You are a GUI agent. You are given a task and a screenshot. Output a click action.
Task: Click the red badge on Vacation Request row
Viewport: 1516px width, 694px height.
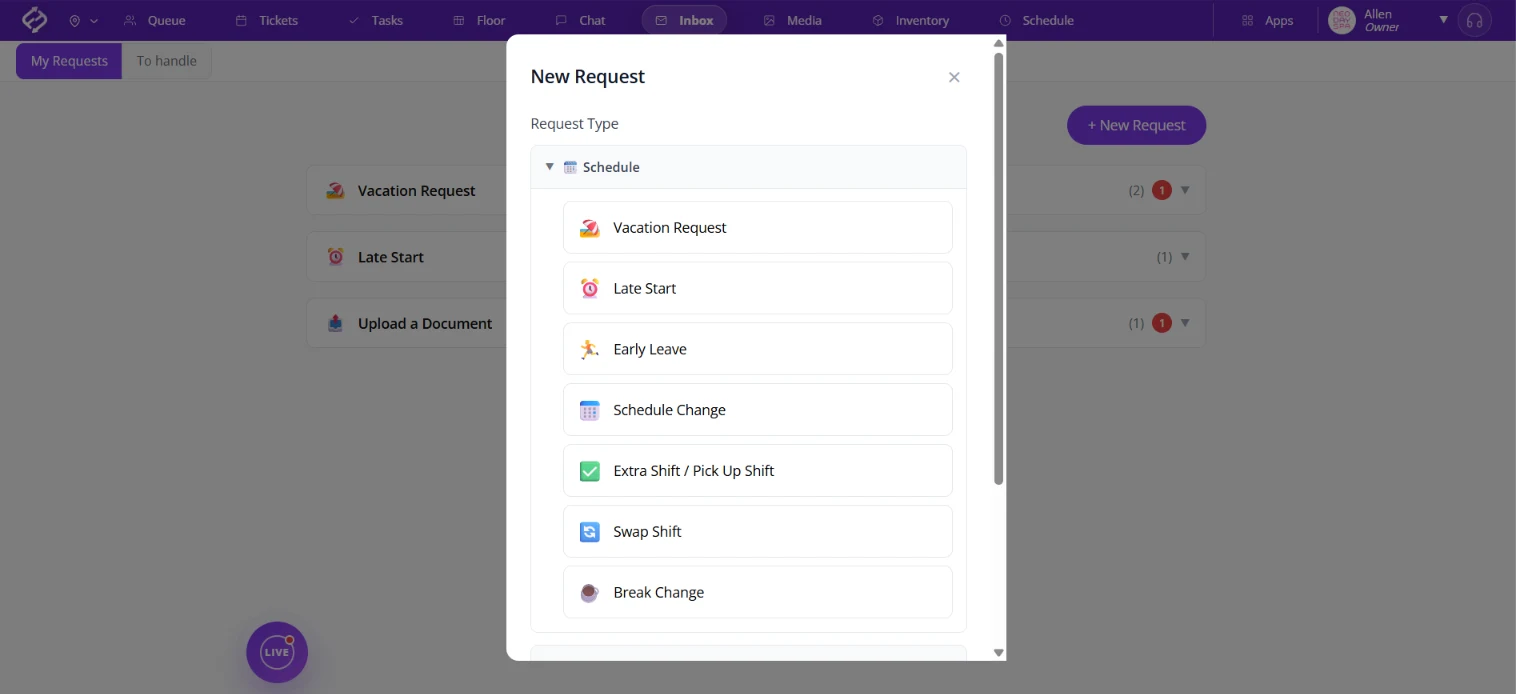click(x=1161, y=190)
